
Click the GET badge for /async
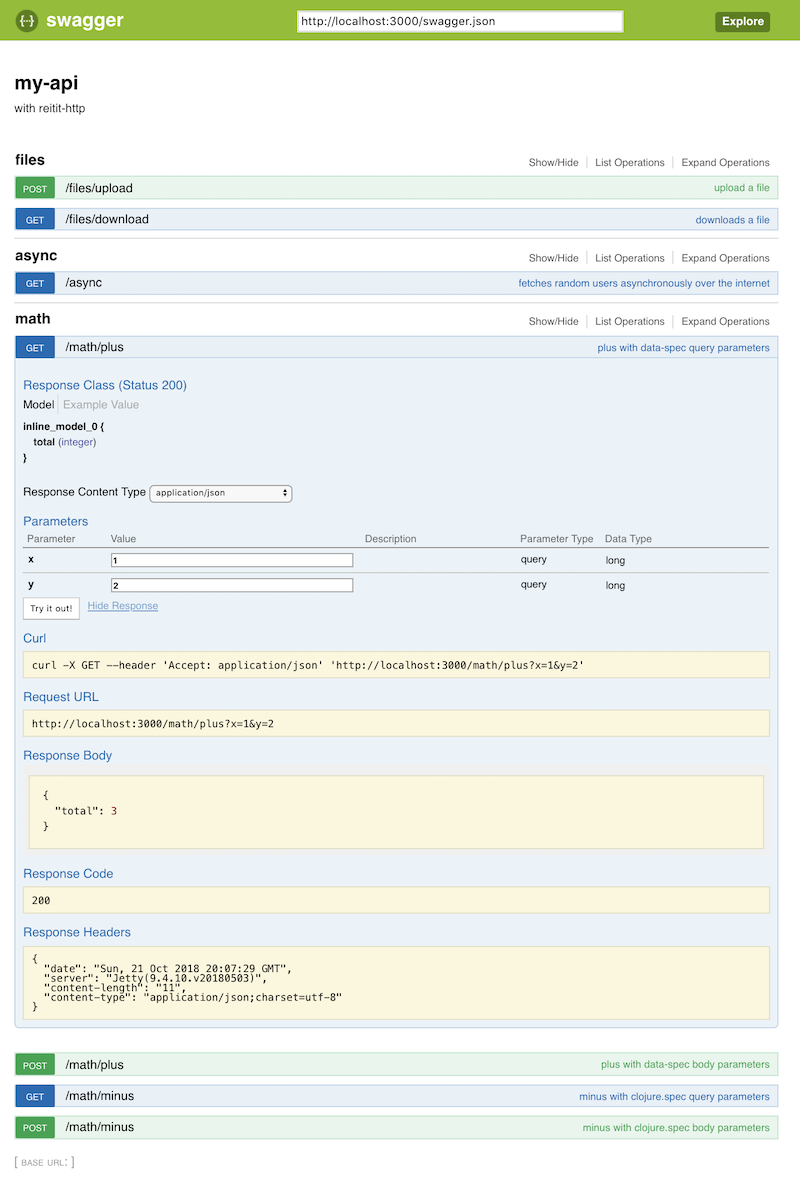pos(35,283)
